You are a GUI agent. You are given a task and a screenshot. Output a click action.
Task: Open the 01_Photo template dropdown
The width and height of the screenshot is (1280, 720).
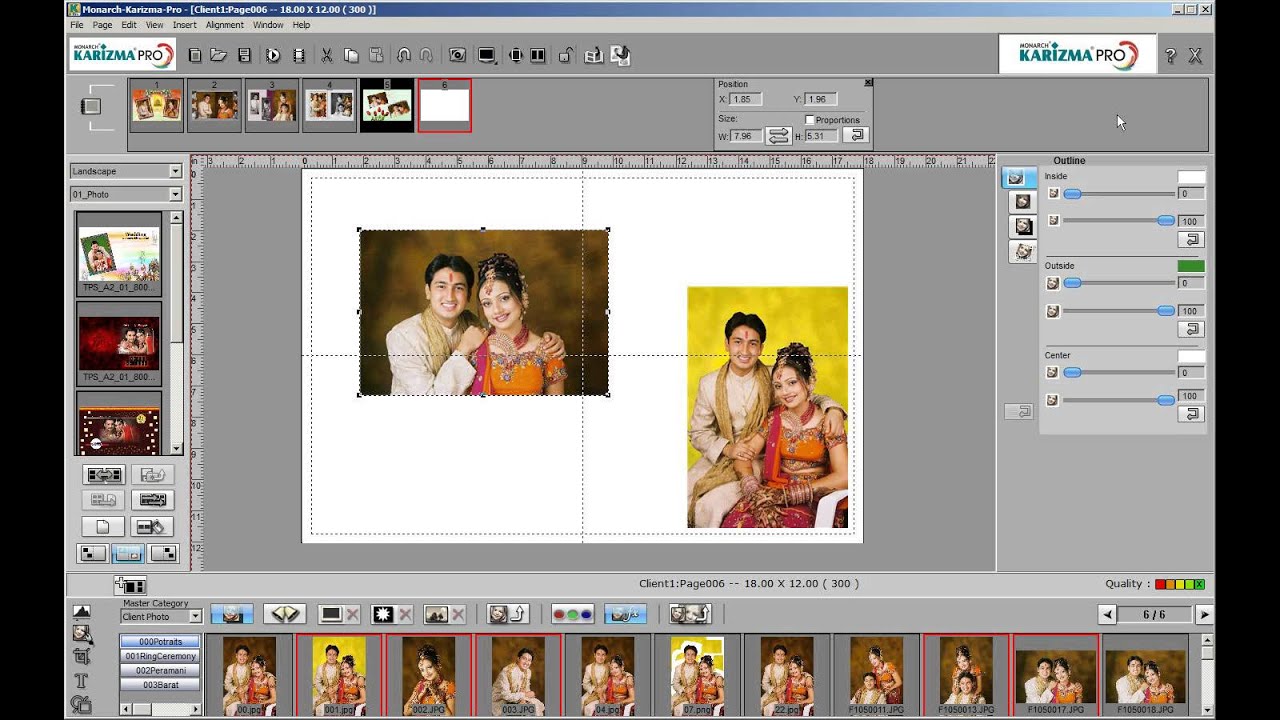[126, 194]
